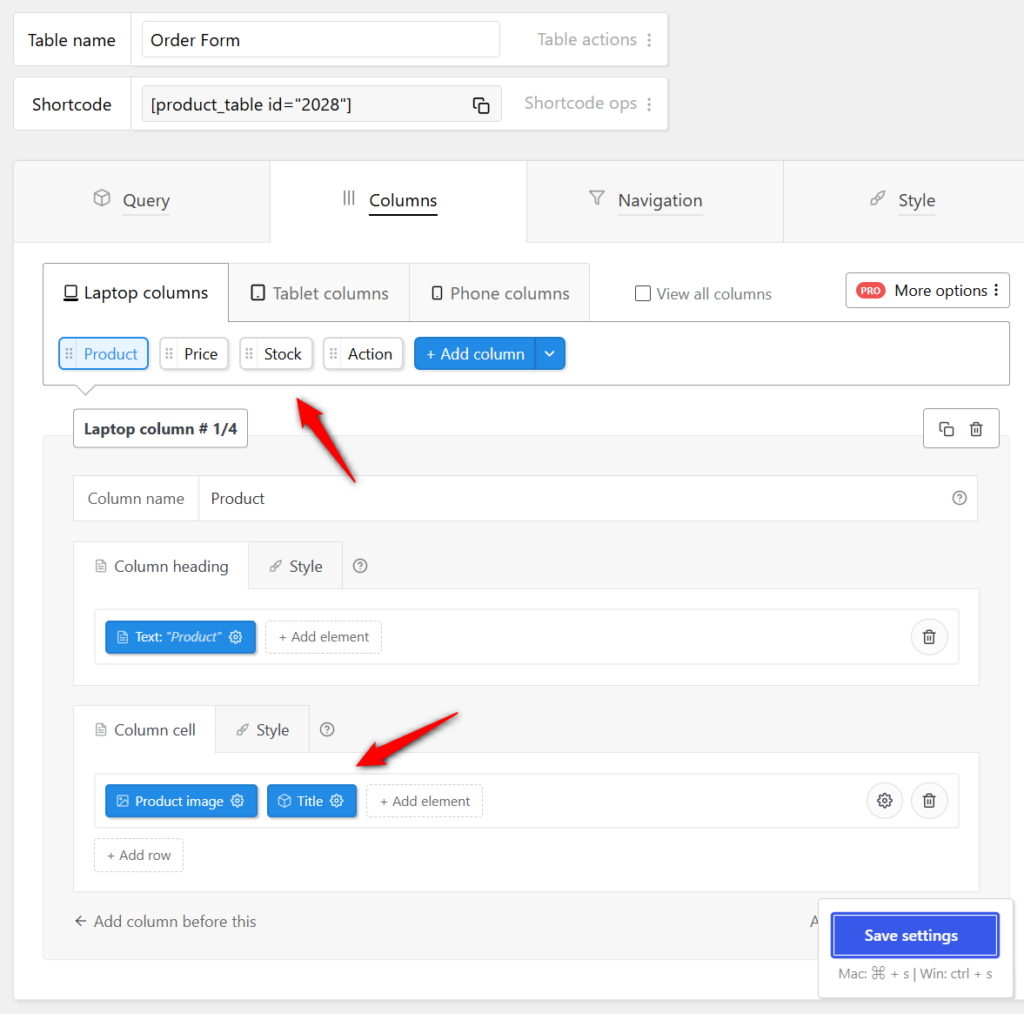Click the drag handle on the Product chip
The height and width of the screenshot is (1014, 1024).
pyautogui.click(x=69, y=354)
